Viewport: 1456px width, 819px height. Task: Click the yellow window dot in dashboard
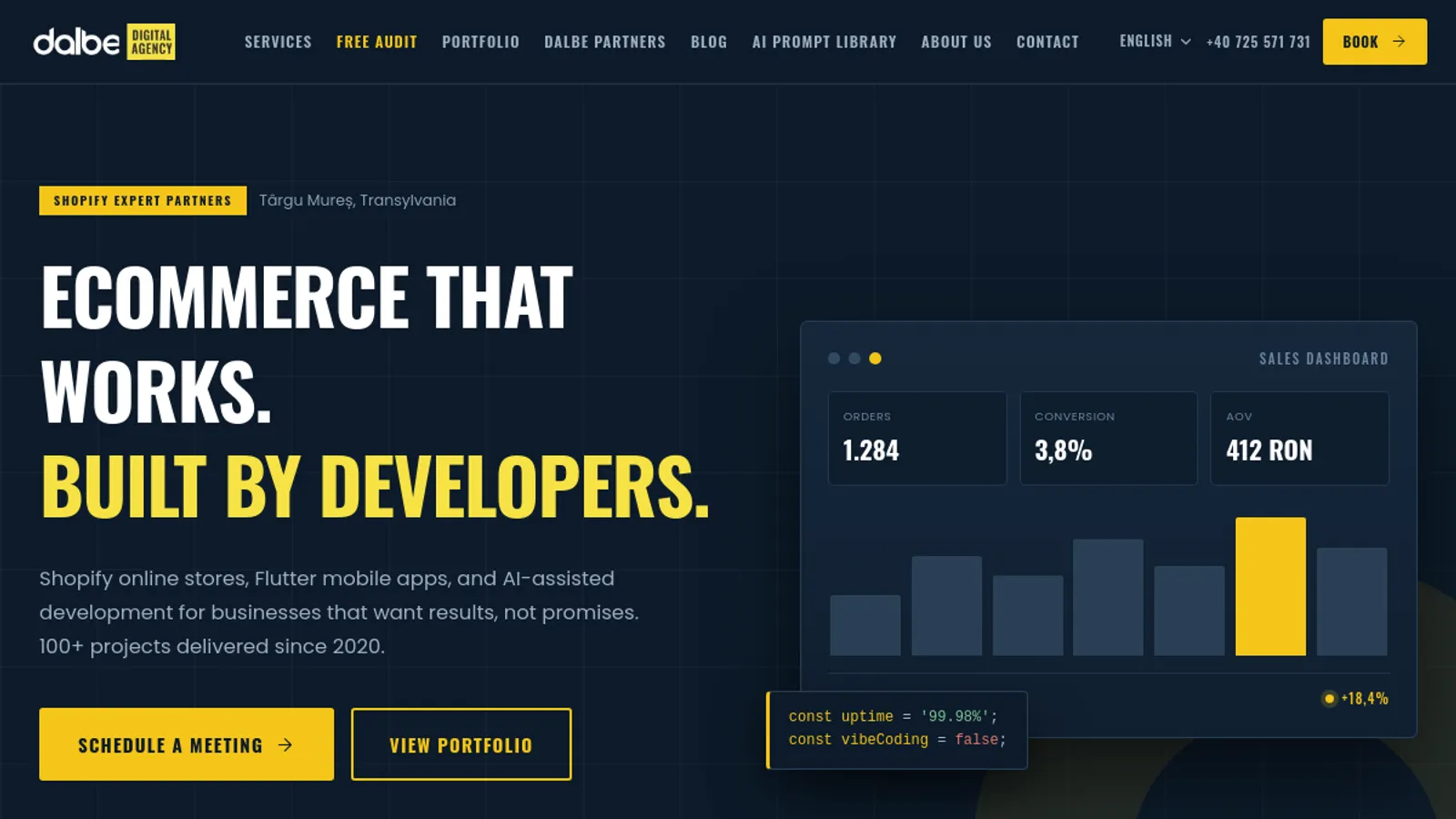pos(875,359)
